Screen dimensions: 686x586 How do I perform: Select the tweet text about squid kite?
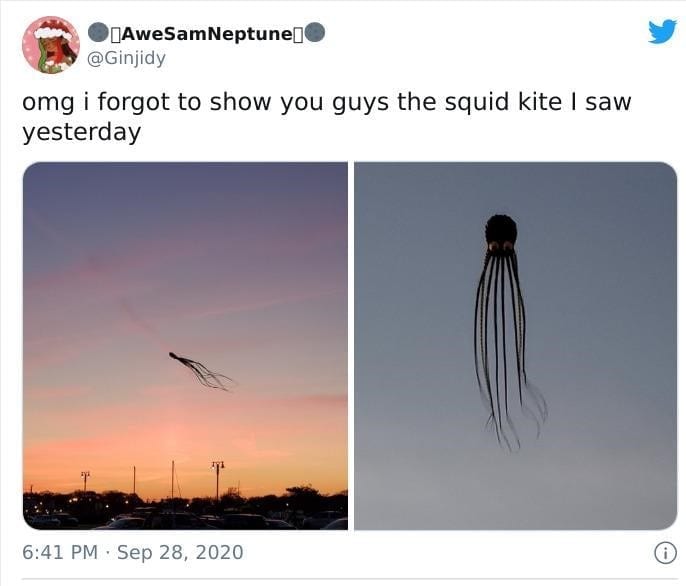point(327,116)
